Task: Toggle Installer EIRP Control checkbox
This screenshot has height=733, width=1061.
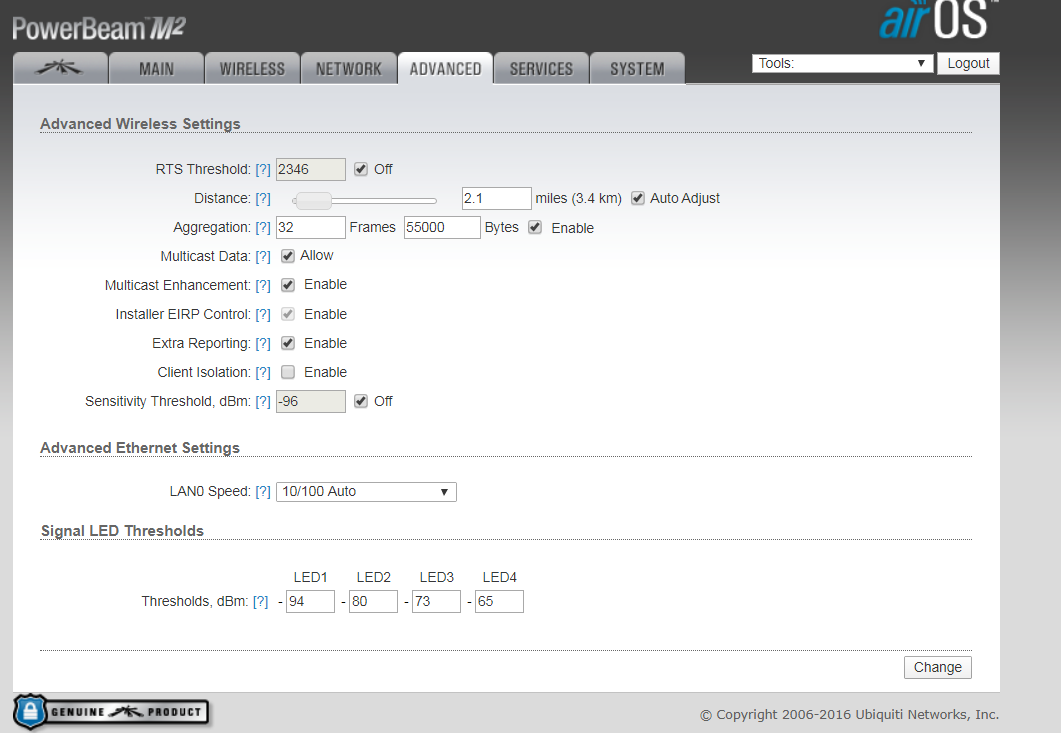Action: pyautogui.click(x=288, y=314)
